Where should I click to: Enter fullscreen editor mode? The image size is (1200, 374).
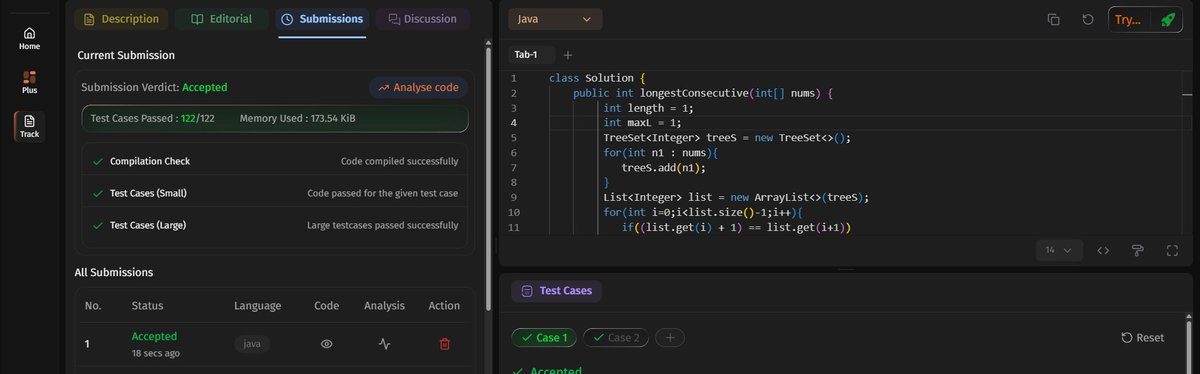(x=1171, y=250)
